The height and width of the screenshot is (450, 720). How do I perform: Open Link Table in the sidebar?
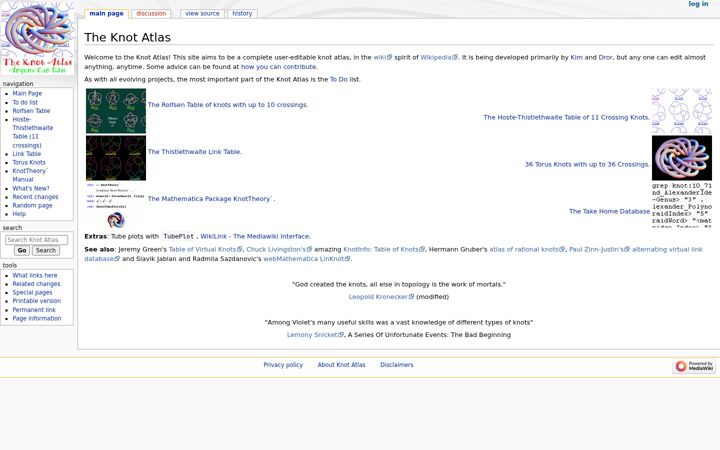pyautogui.click(x=27, y=154)
